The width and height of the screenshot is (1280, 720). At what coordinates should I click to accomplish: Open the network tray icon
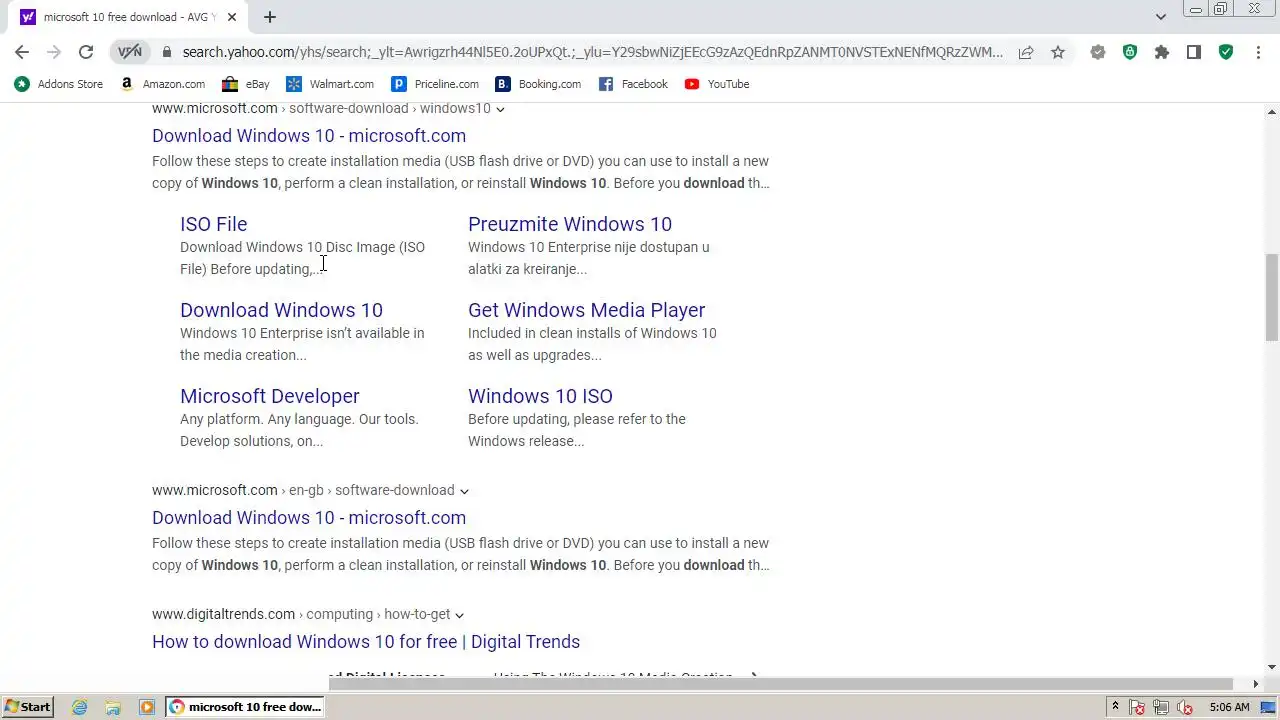(x=1161, y=707)
